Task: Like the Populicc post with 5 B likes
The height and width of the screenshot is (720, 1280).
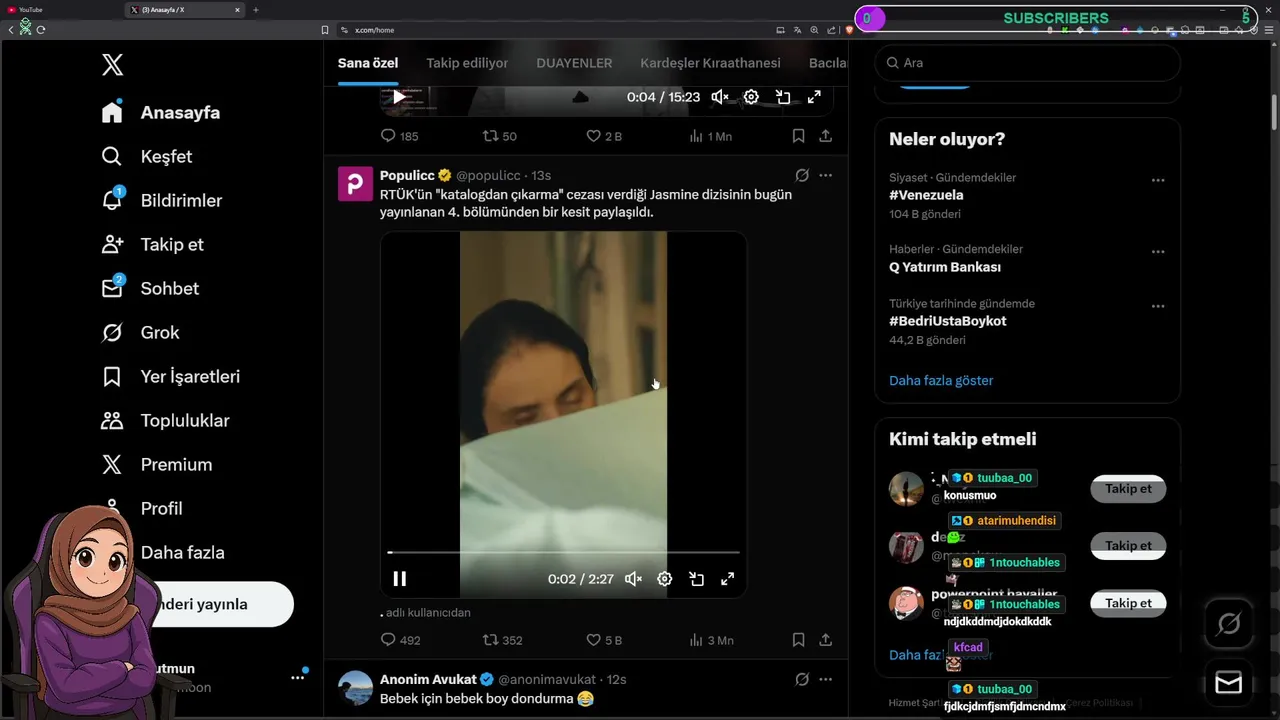Action: (603, 640)
